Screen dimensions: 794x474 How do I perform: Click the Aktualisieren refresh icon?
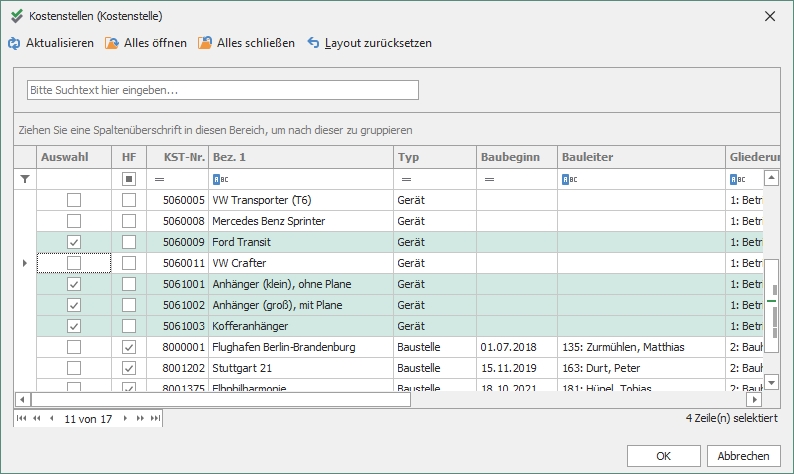coord(14,44)
